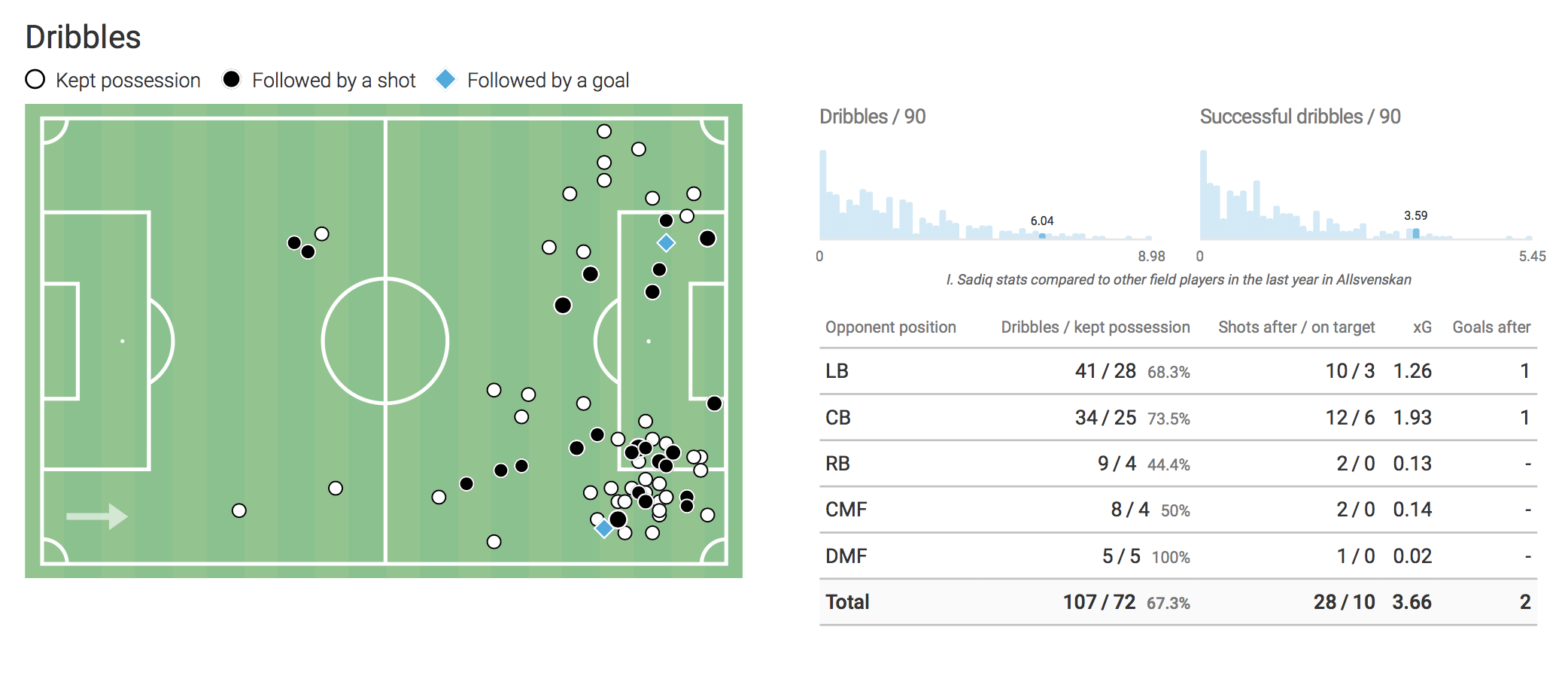Click the Shots after / on target header
This screenshot has height=685, width=1568.
pos(1296,327)
